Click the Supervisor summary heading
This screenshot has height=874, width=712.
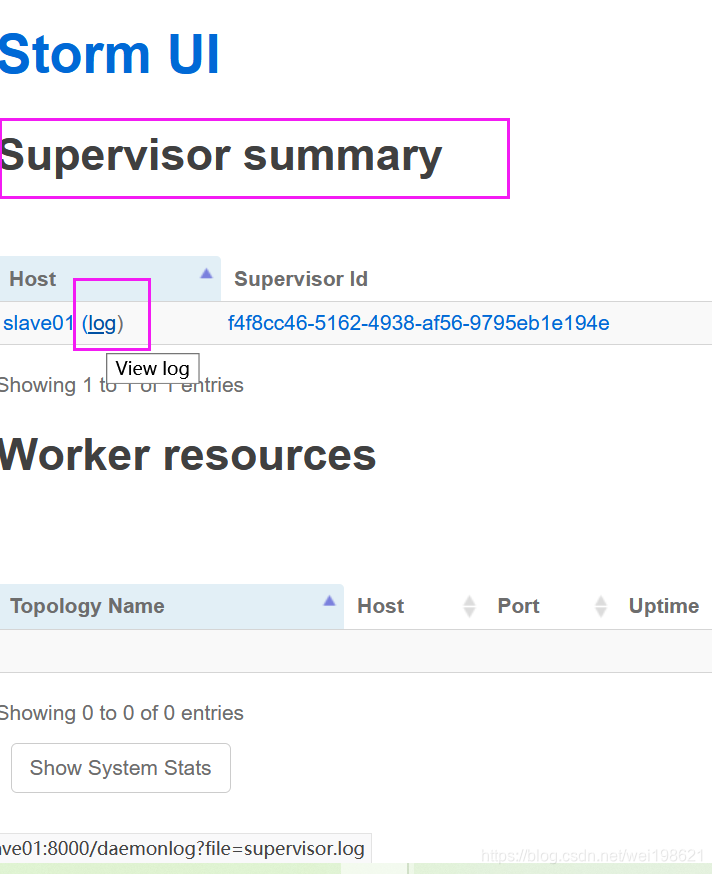click(221, 156)
